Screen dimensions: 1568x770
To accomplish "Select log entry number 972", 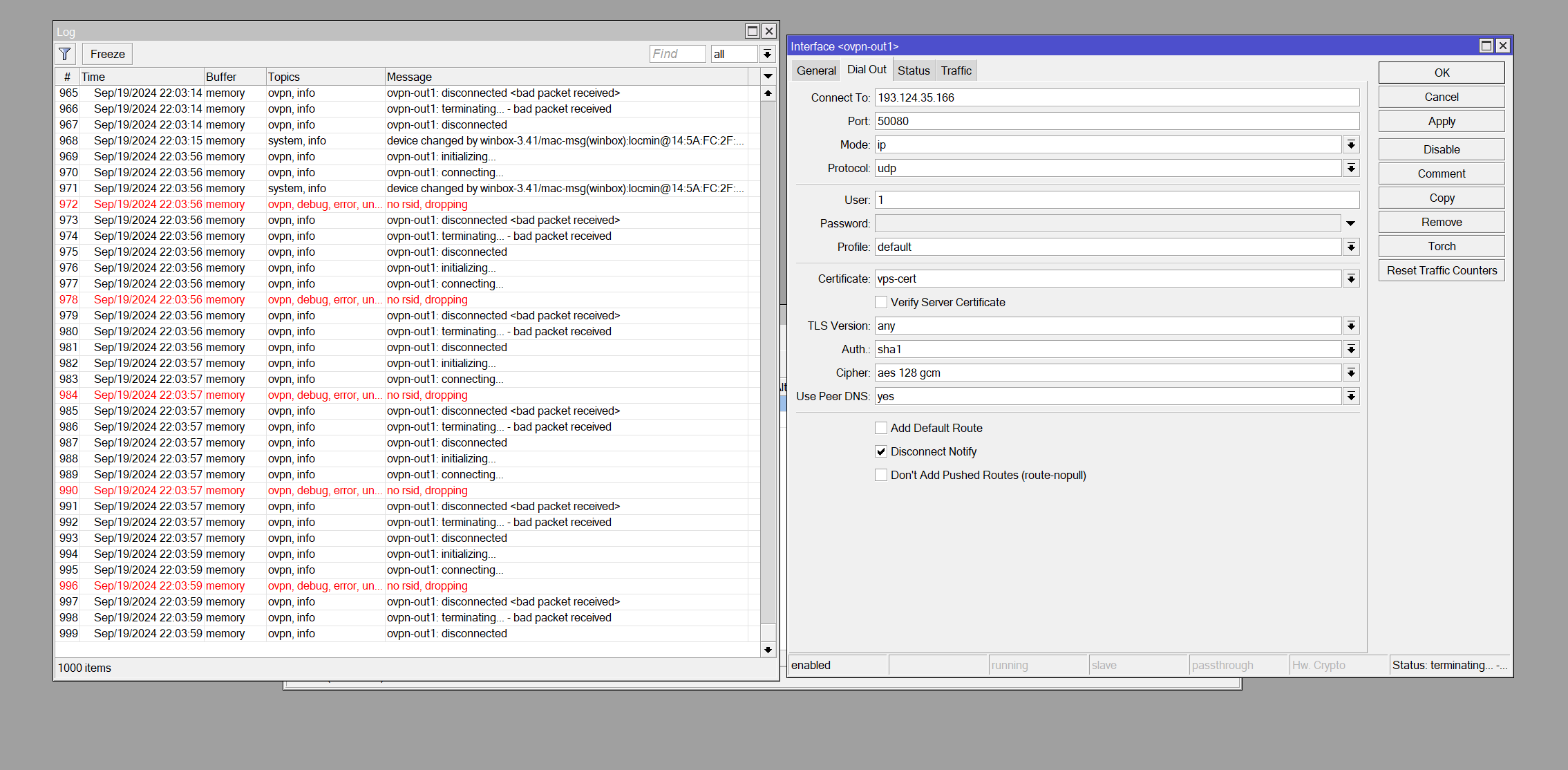I will pyautogui.click(x=408, y=205).
